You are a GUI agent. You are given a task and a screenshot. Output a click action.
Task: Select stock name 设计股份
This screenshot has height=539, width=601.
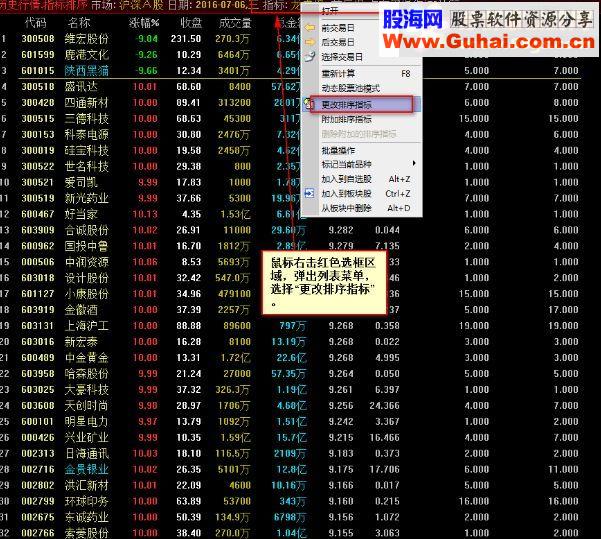click(x=87, y=278)
